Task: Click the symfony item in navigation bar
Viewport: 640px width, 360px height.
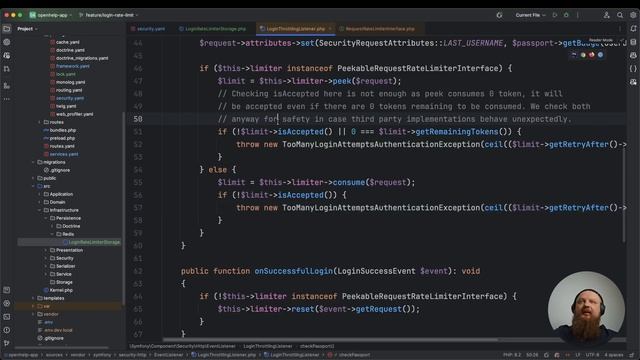Action: tap(102, 355)
